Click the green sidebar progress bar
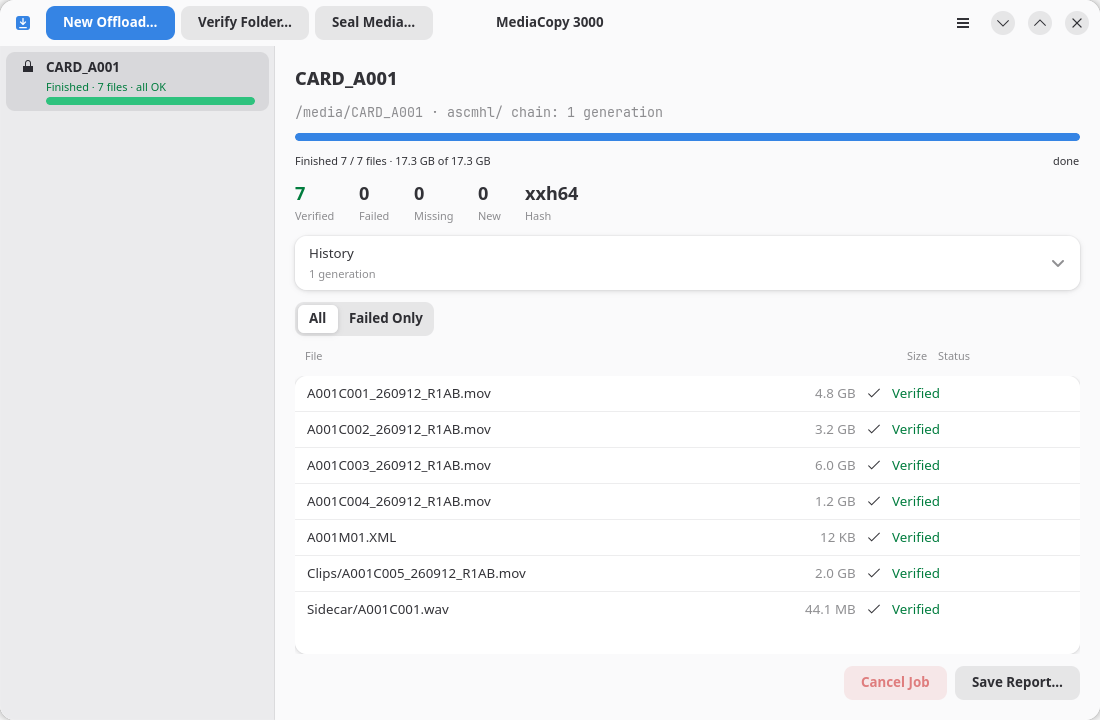1100x720 pixels. (150, 101)
